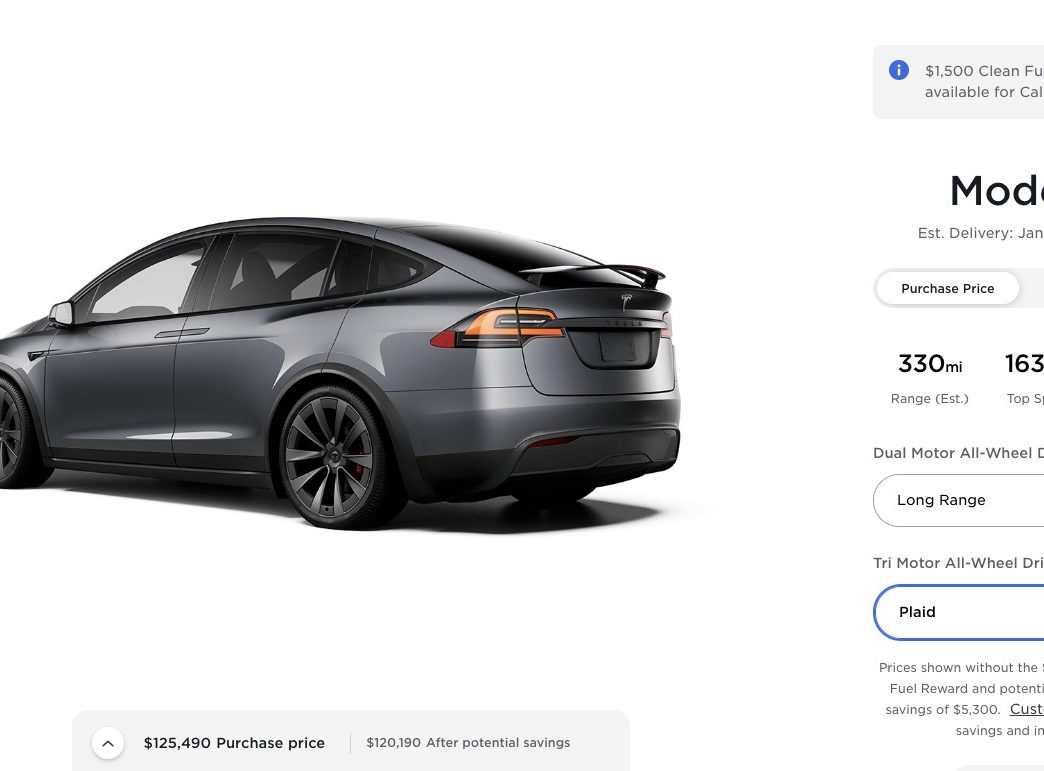Click the 330mi Range estimate stat
The width and height of the screenshot is (1044, 771).
pyautogui.click(x=929, y=379)
